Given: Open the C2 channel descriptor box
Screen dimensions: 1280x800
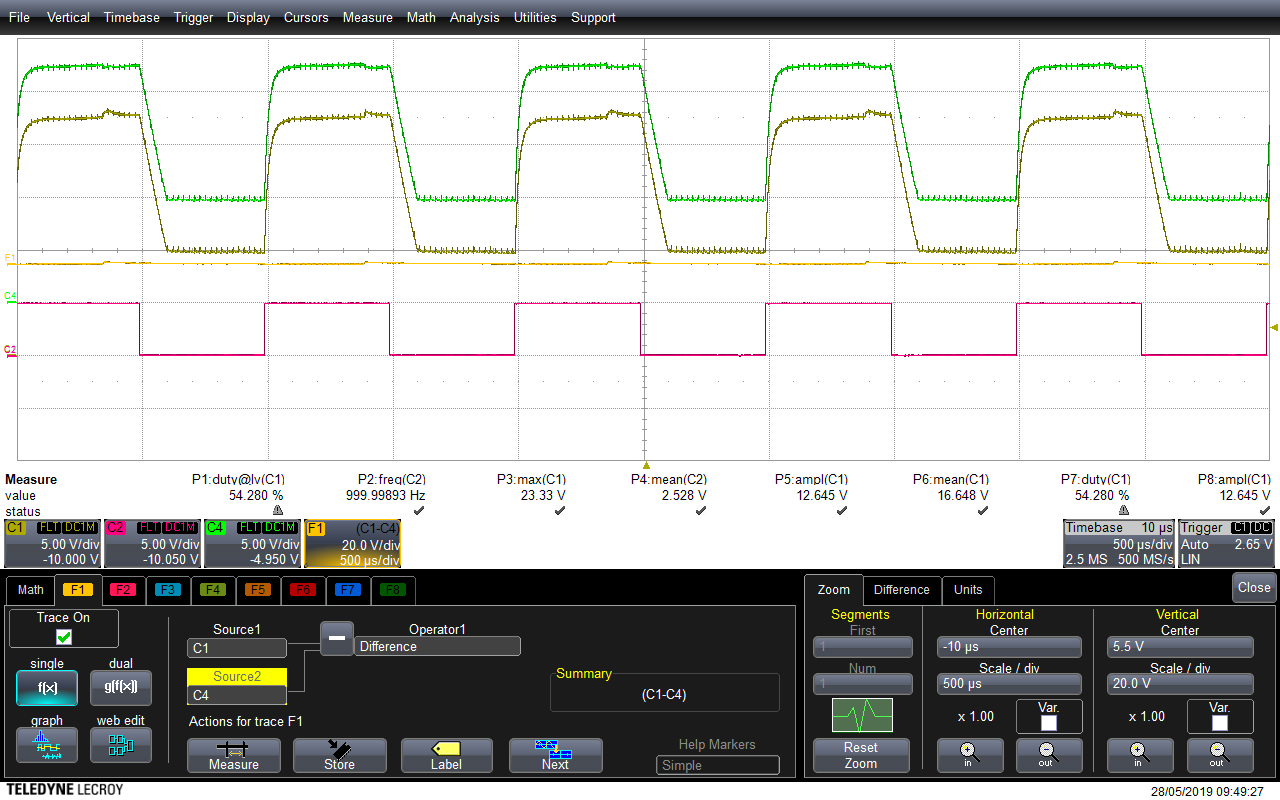Looking at the screenshot, I should (x=152, y=543).
